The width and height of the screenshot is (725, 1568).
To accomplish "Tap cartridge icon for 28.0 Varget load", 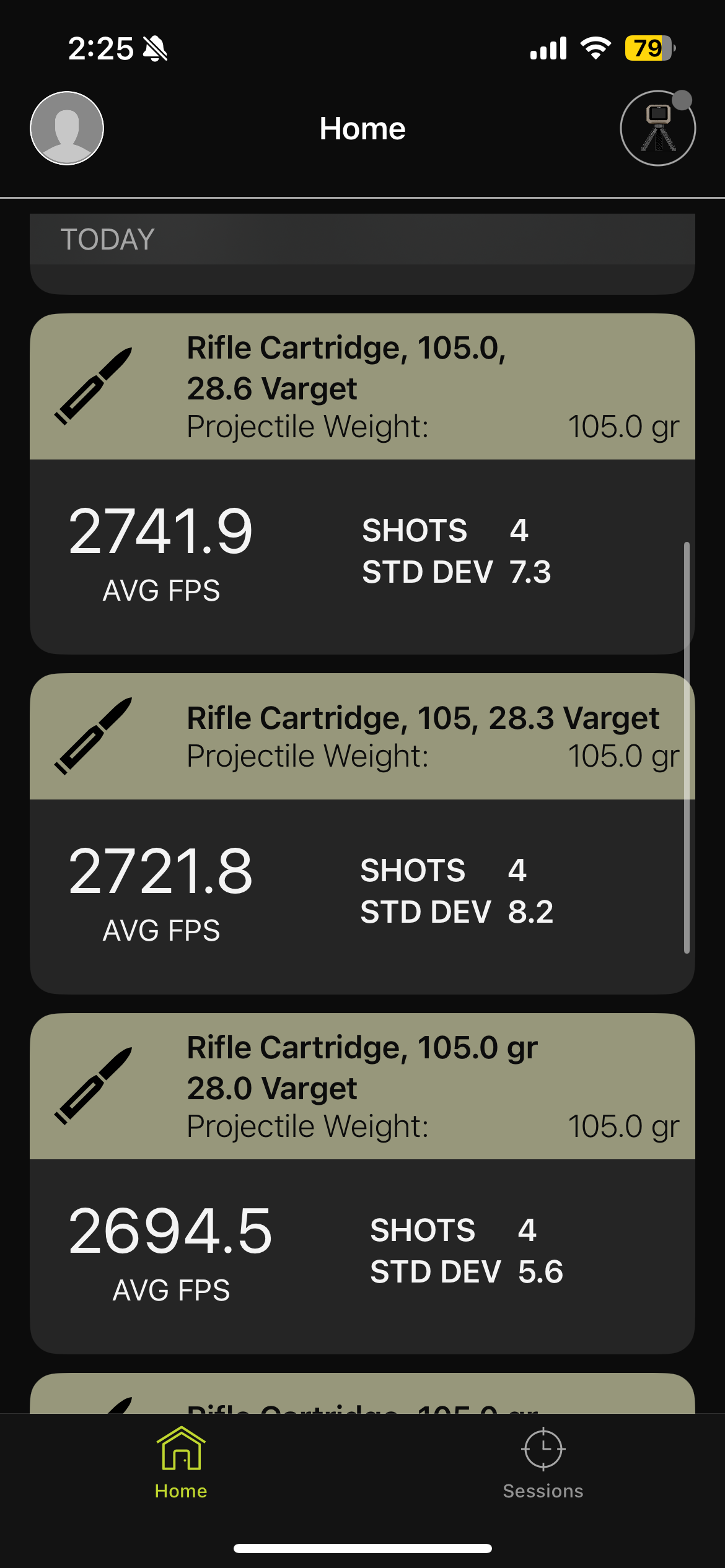I will [94, 1086].
